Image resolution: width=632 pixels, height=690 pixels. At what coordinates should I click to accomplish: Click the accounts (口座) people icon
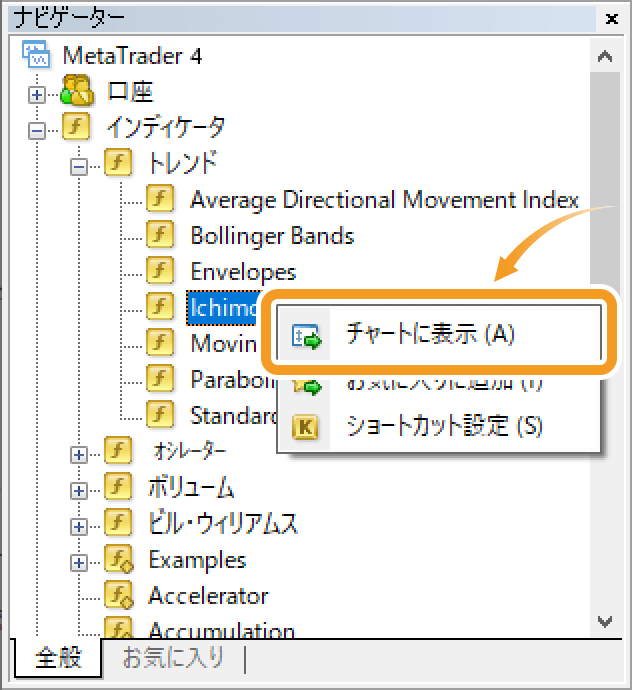click(77, 90)
